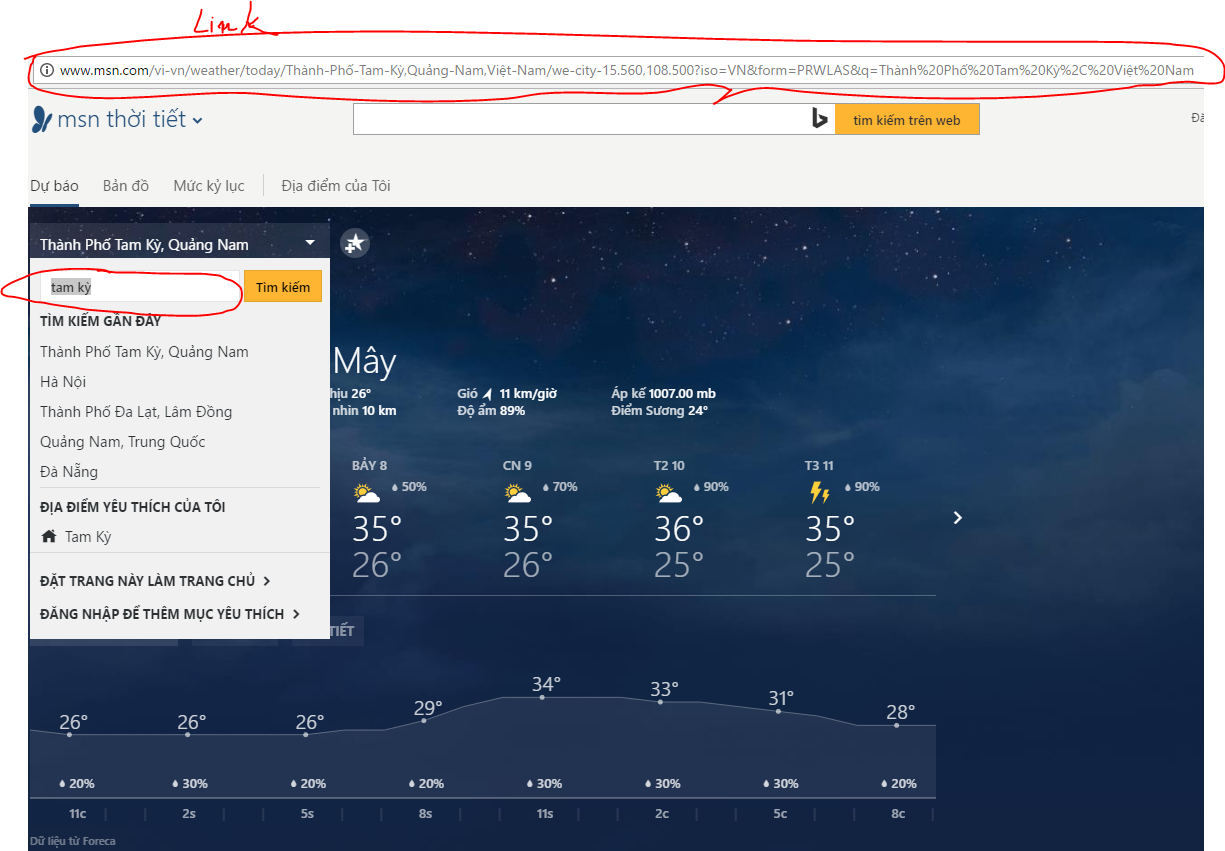
Task: Click the Bing logo in search box
Action: [x=819, y=120]
